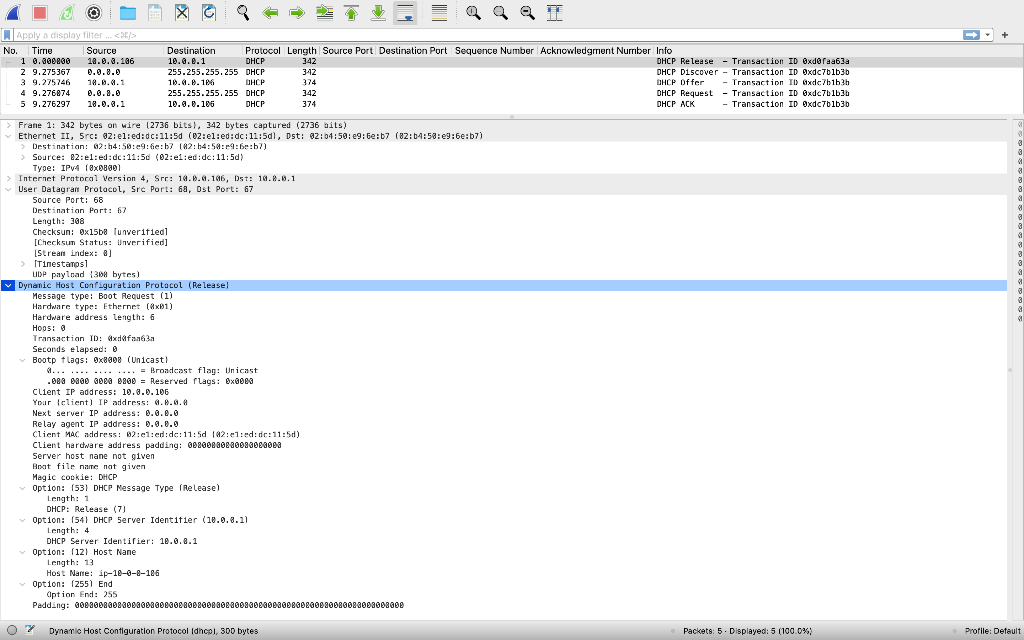Viewport: 1024px width, 640px height.
Task: Start capturing packets with the shark fin icon
Action: [12, 12]
